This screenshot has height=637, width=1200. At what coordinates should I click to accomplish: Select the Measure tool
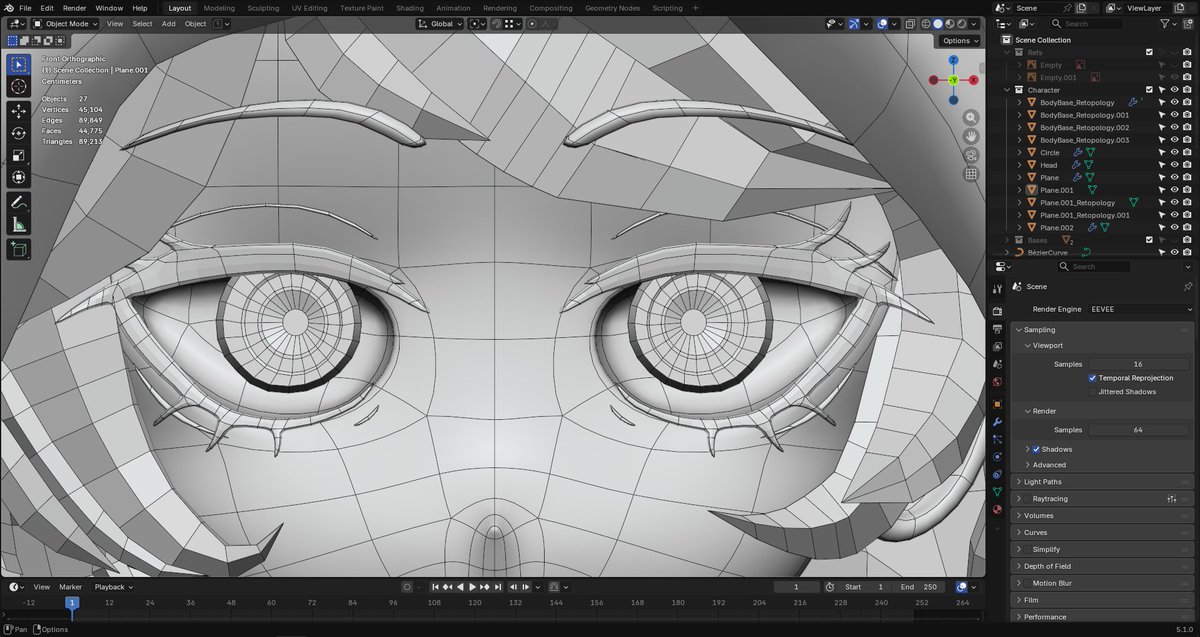tap(19, 225)
